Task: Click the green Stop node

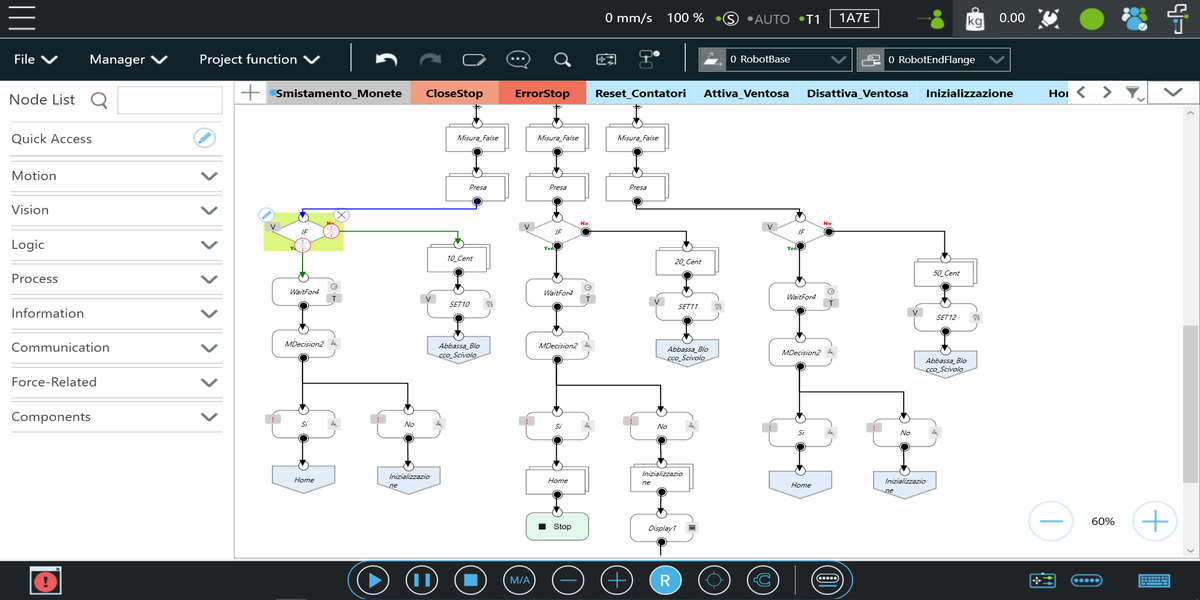Action: point(557,526)
